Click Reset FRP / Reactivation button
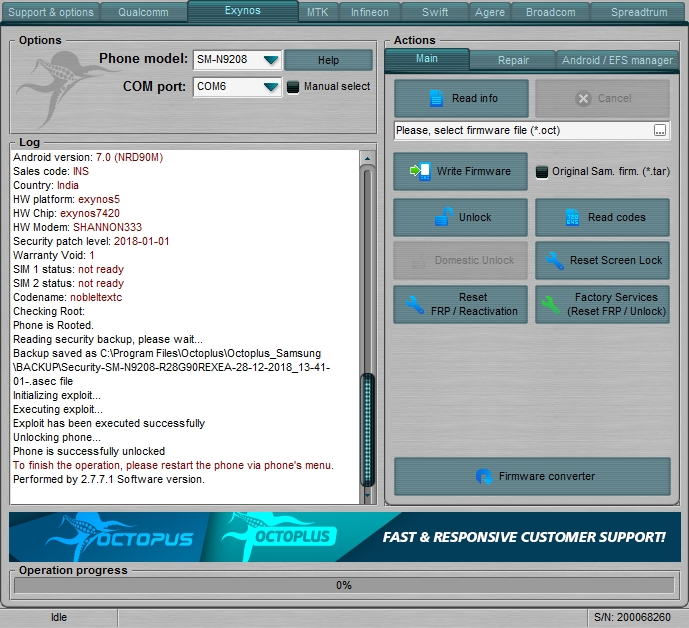 click(x=461, y=304)
